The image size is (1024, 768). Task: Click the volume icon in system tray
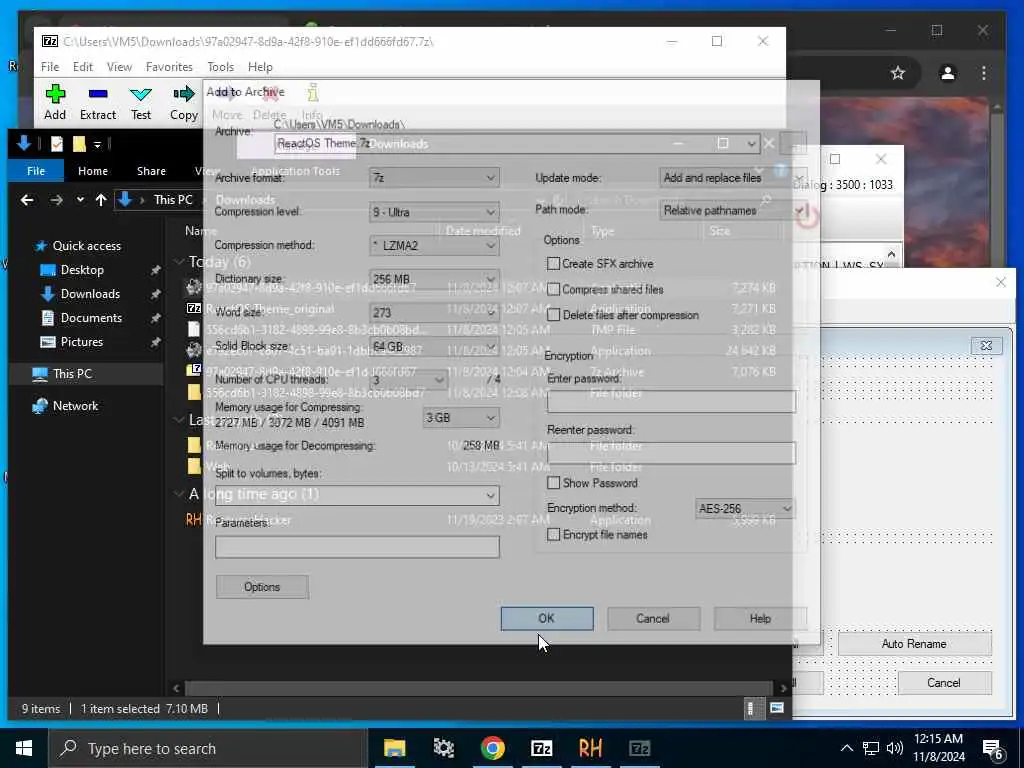tap(895, 748)
